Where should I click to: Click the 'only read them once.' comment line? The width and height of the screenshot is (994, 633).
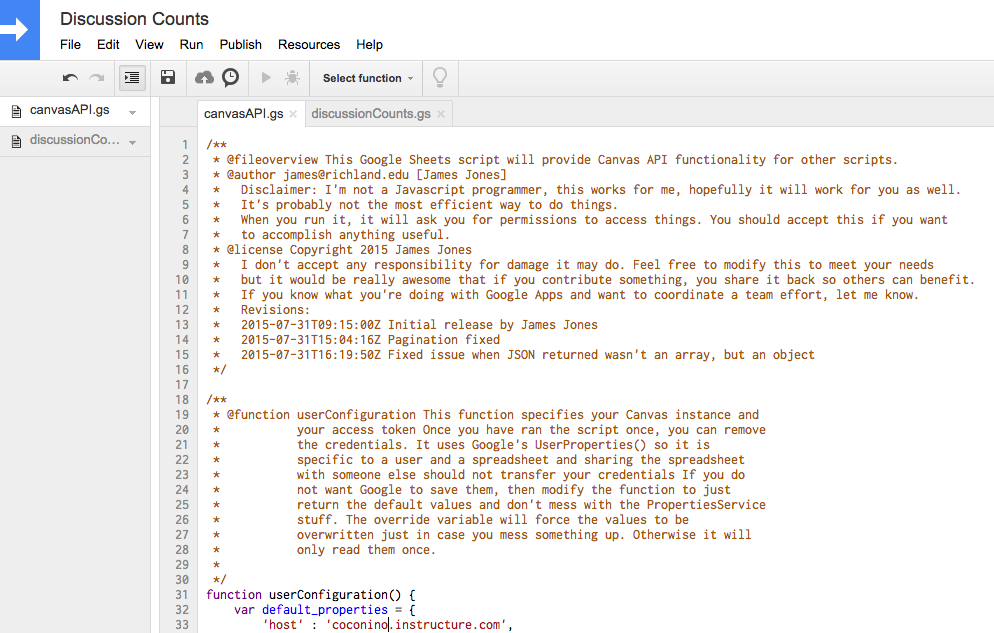(x=366, y=550)
